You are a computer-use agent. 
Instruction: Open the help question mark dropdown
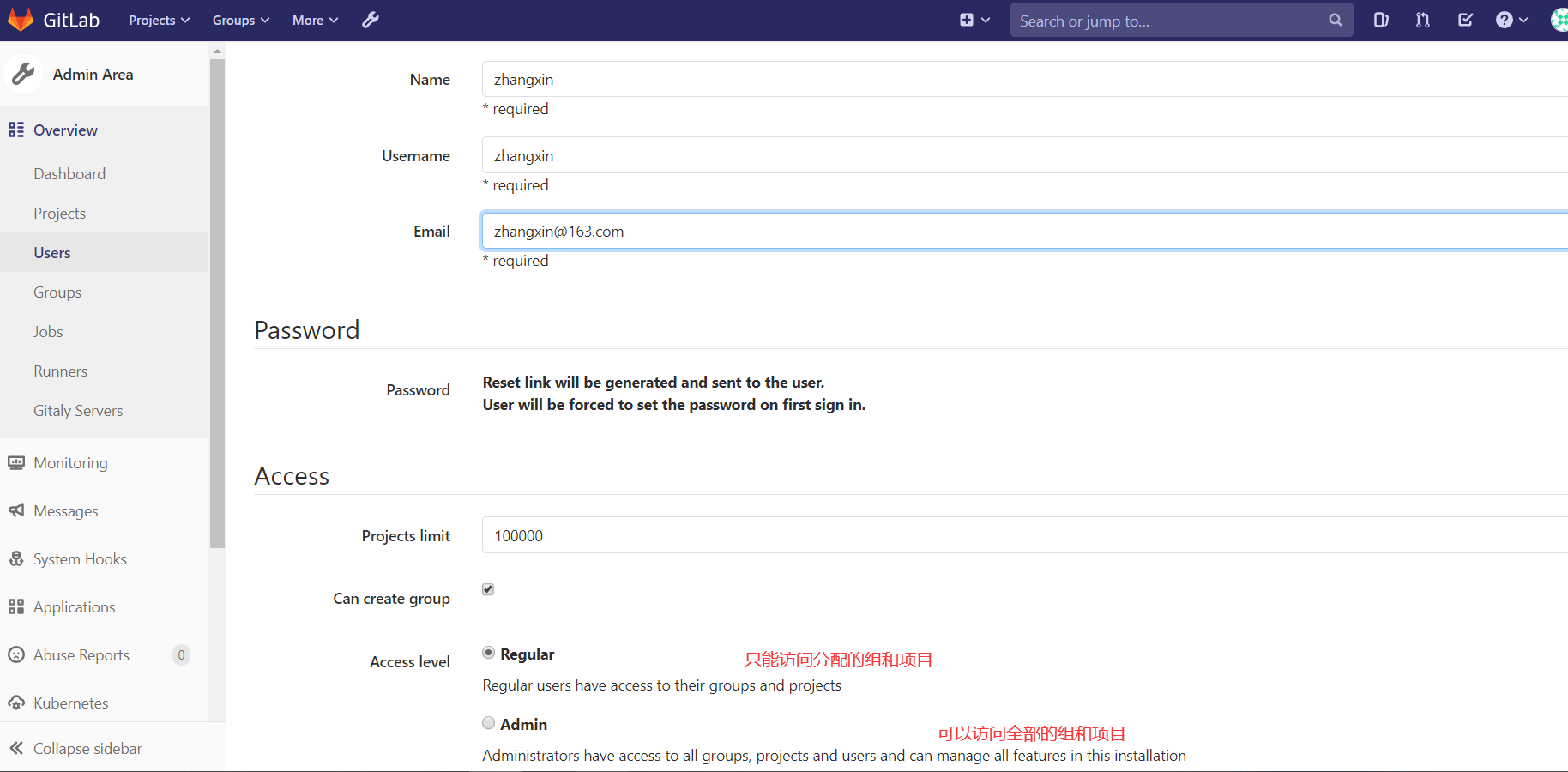coord(1511,20)
